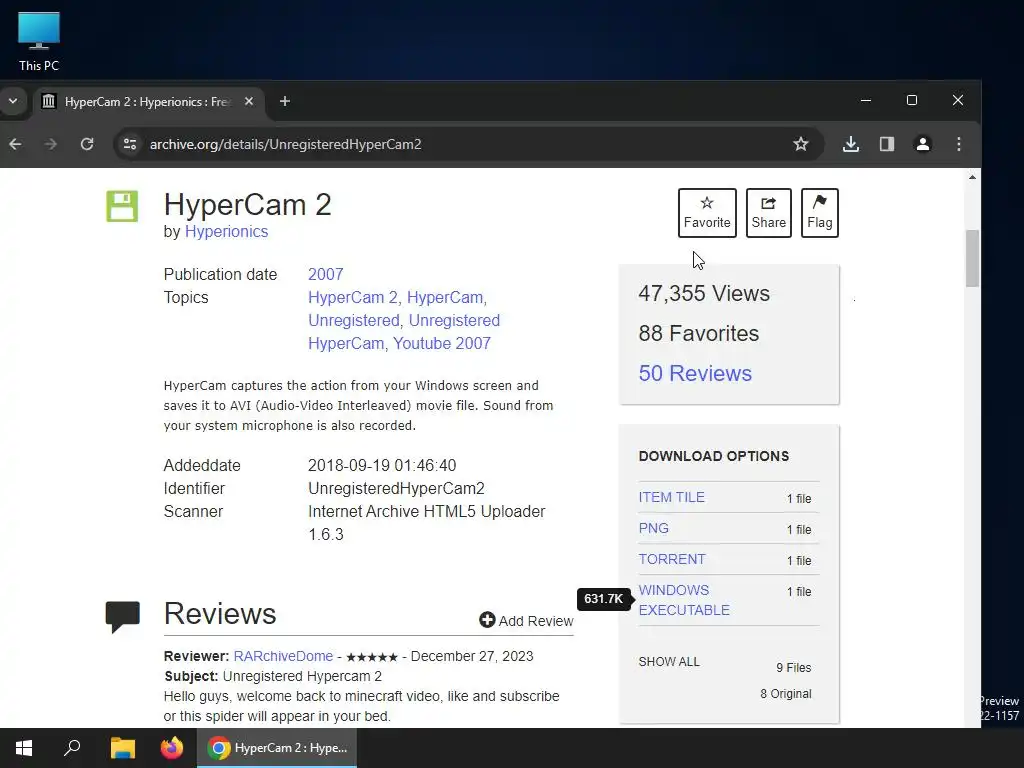
Task: Click Add Review
Action: click(x=526, y=620)
